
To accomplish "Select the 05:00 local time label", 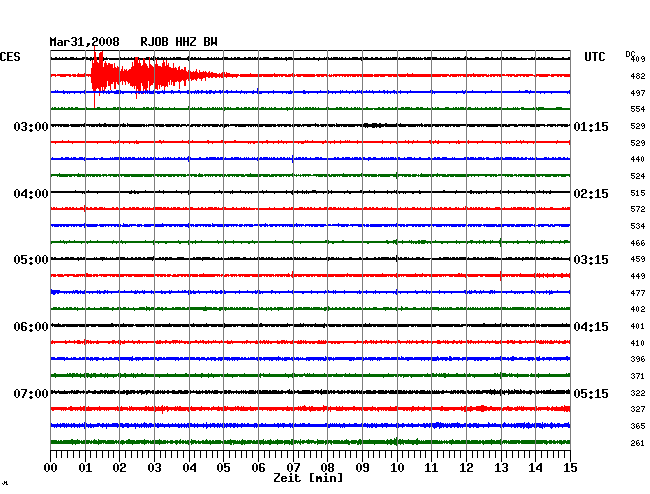I will click(x=31, y=260).
